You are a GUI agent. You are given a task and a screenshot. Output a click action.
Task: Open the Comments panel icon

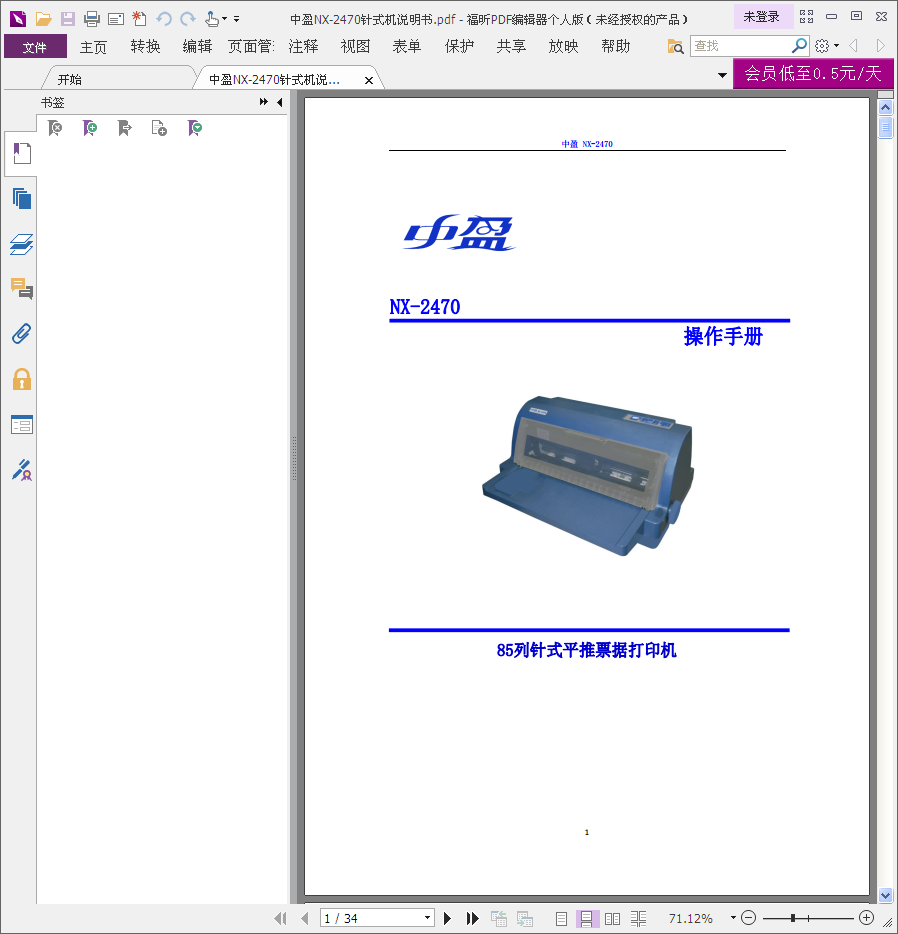[x=21, y=289]
